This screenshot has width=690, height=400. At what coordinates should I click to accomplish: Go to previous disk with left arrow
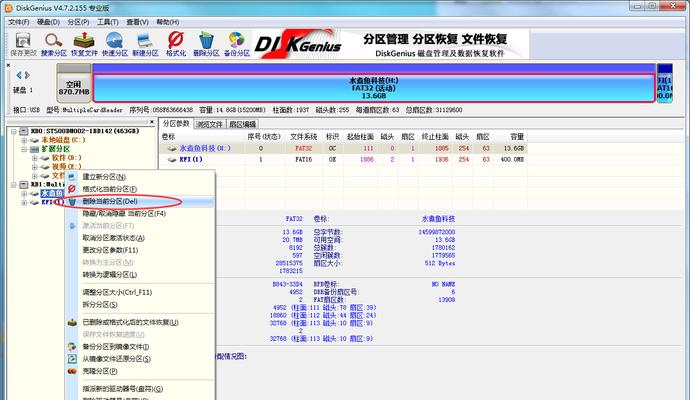pos(19,75)
